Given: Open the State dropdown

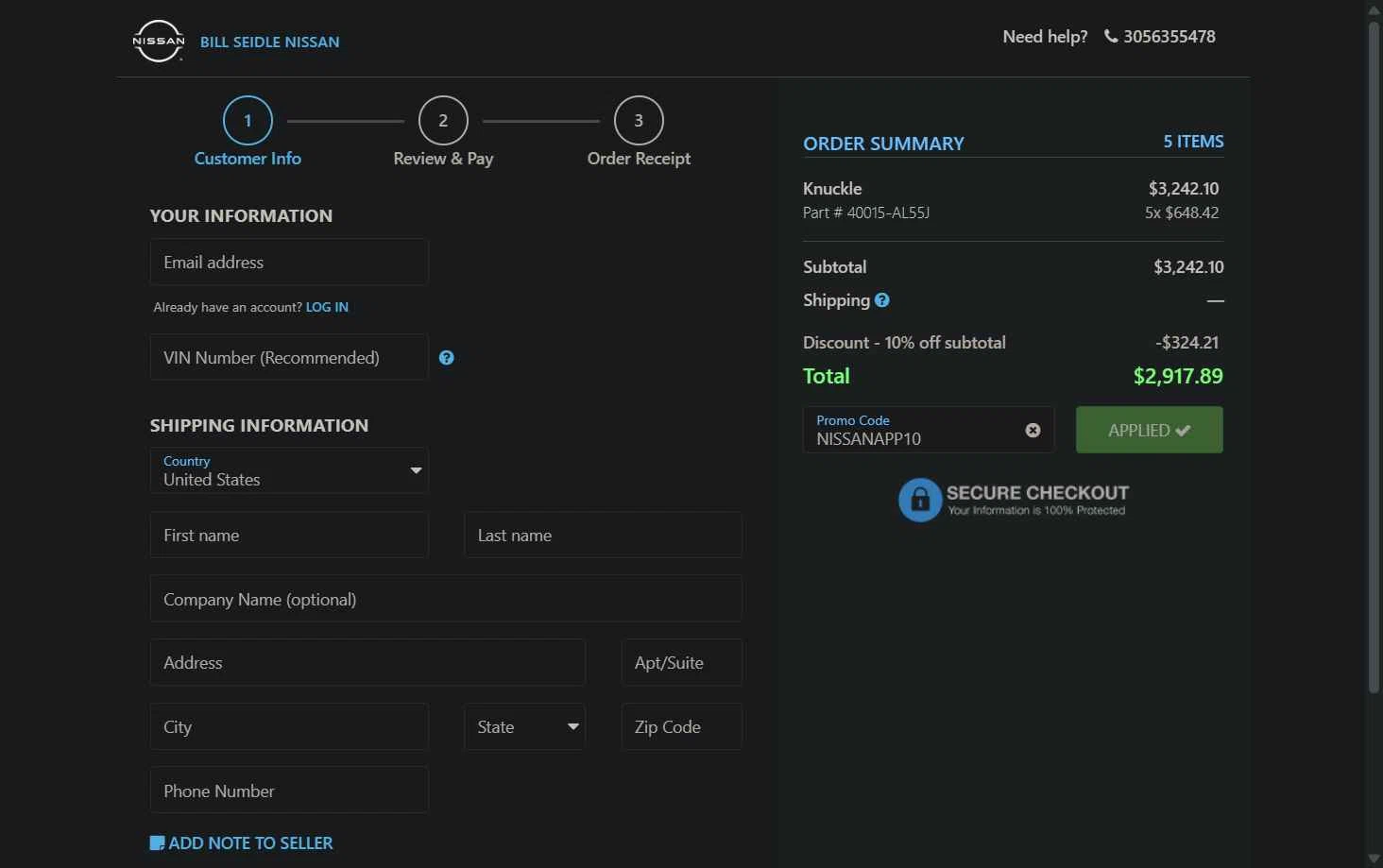Looking at the screenshot, I should click(524, 727).
